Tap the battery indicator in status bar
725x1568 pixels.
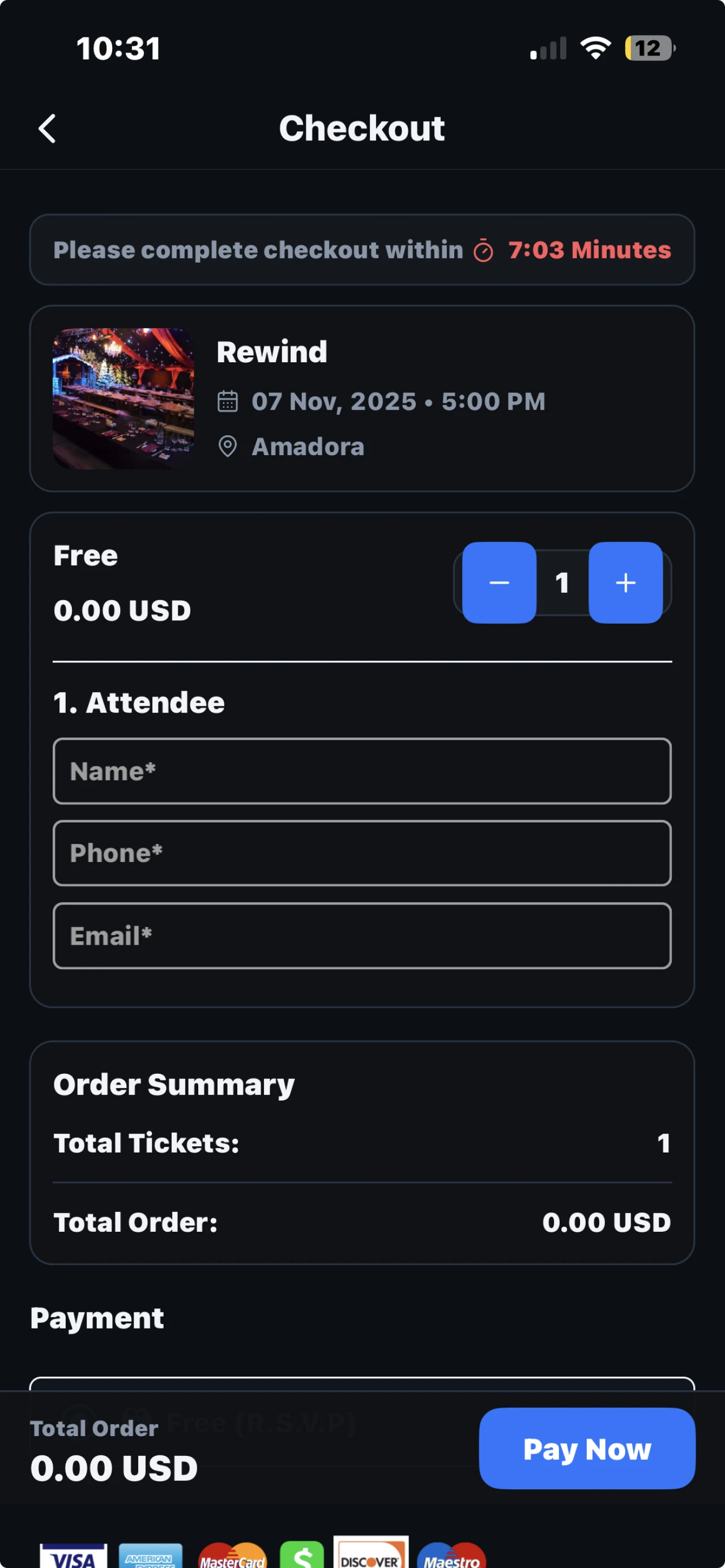(x=650, y=48)
